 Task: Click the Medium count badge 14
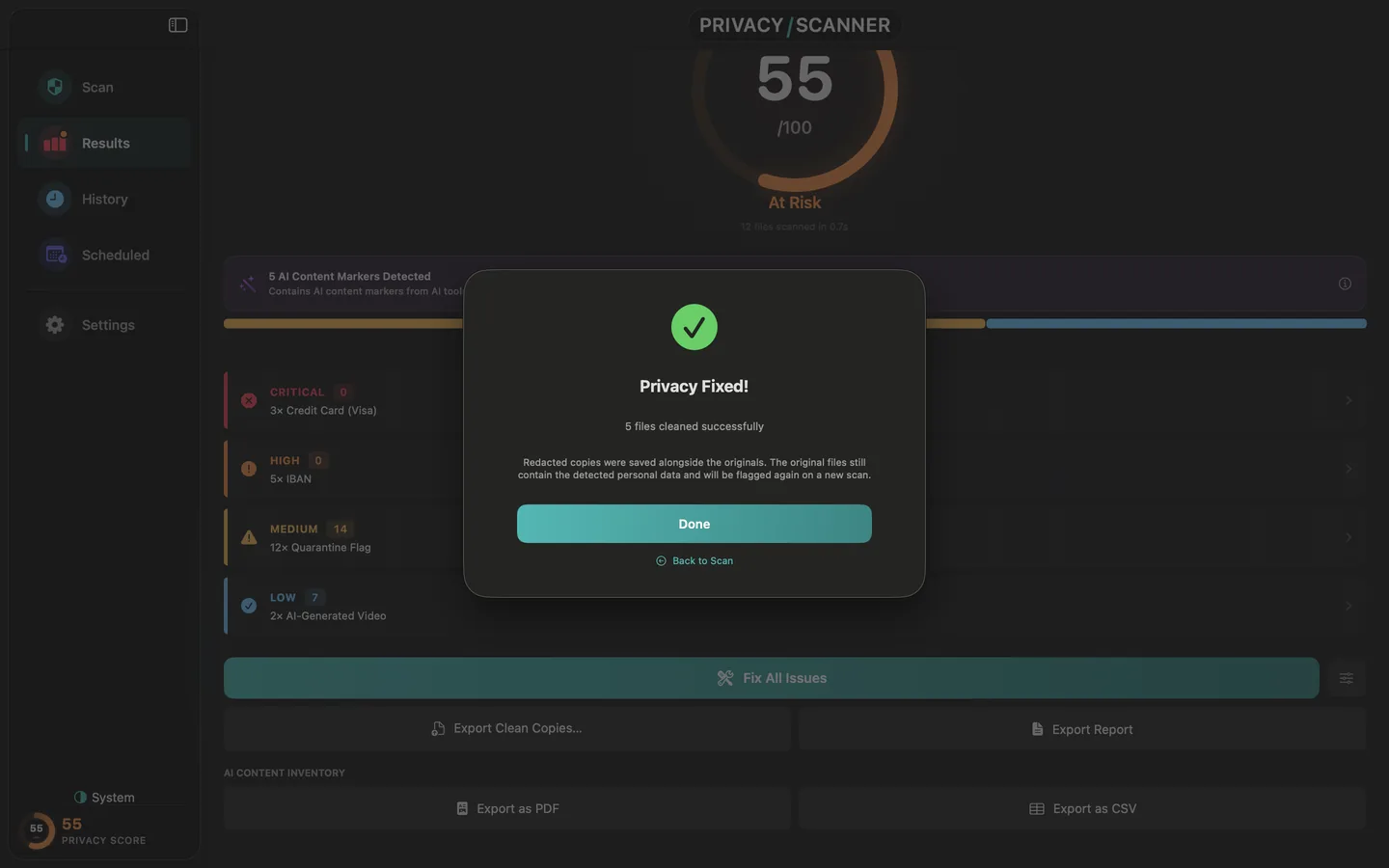pos(340,529)
